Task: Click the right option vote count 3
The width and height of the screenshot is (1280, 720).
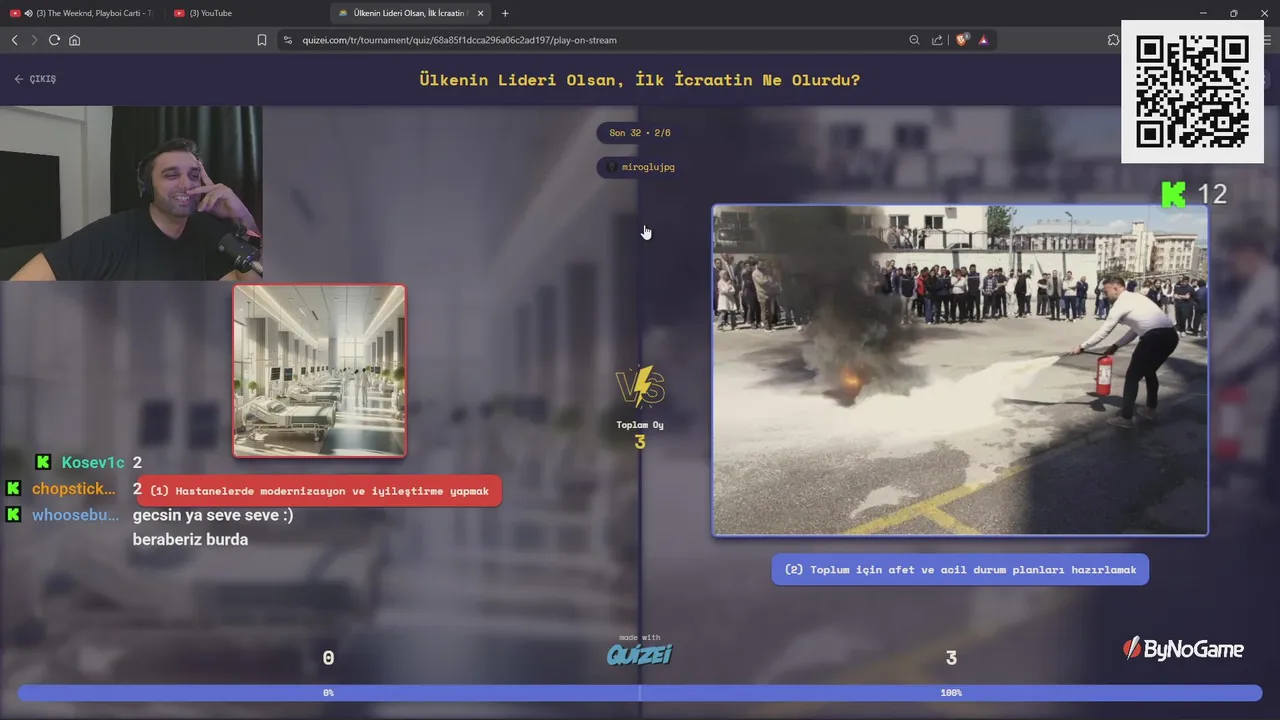Action: [951, 658]
